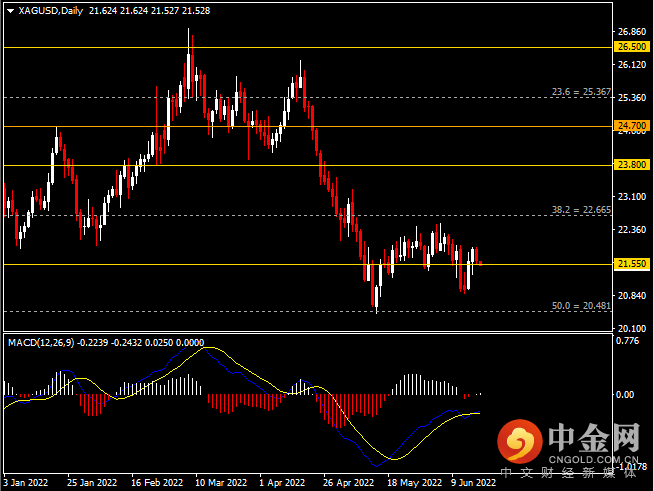This screenshot has height=491, width=654.
Task: Click the 38.2 = 22.665 Fibonacci label
Action: click(581, 210)
